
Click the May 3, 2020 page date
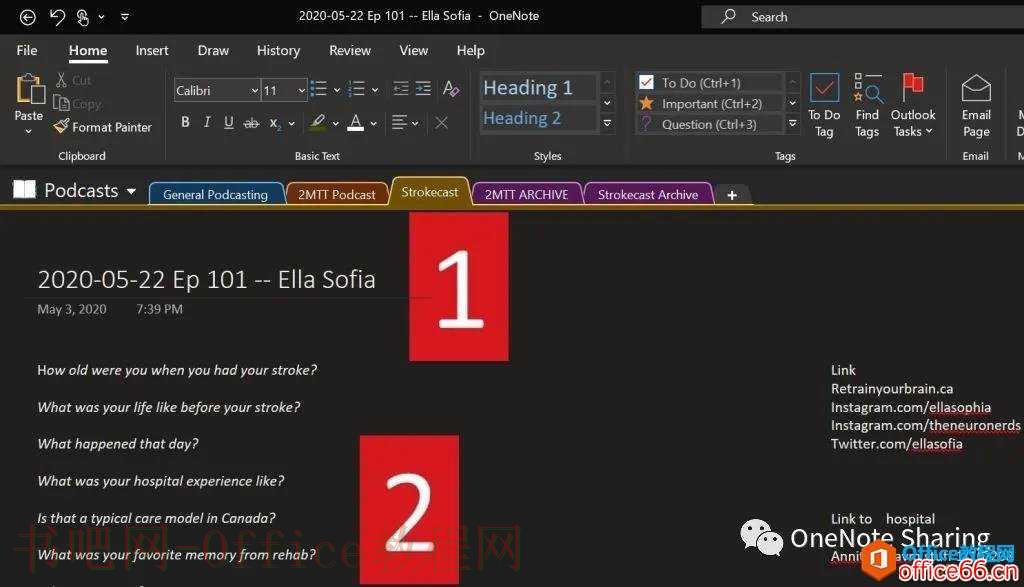(72, 309)
